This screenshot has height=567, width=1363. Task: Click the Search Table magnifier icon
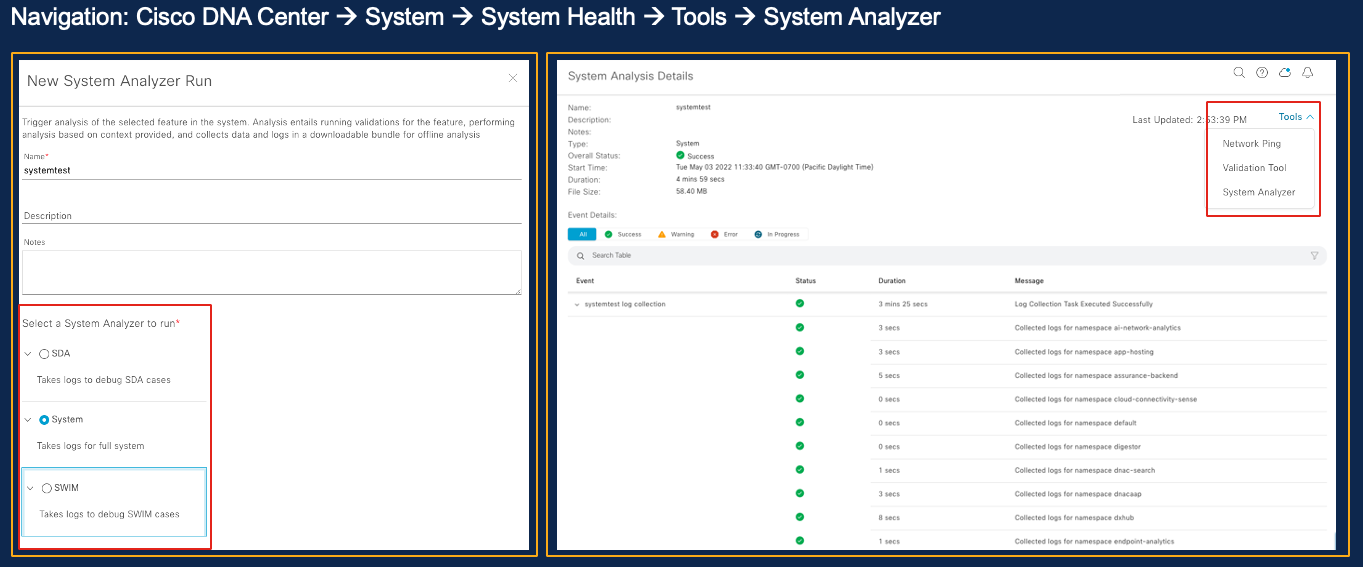click(580, 256)
